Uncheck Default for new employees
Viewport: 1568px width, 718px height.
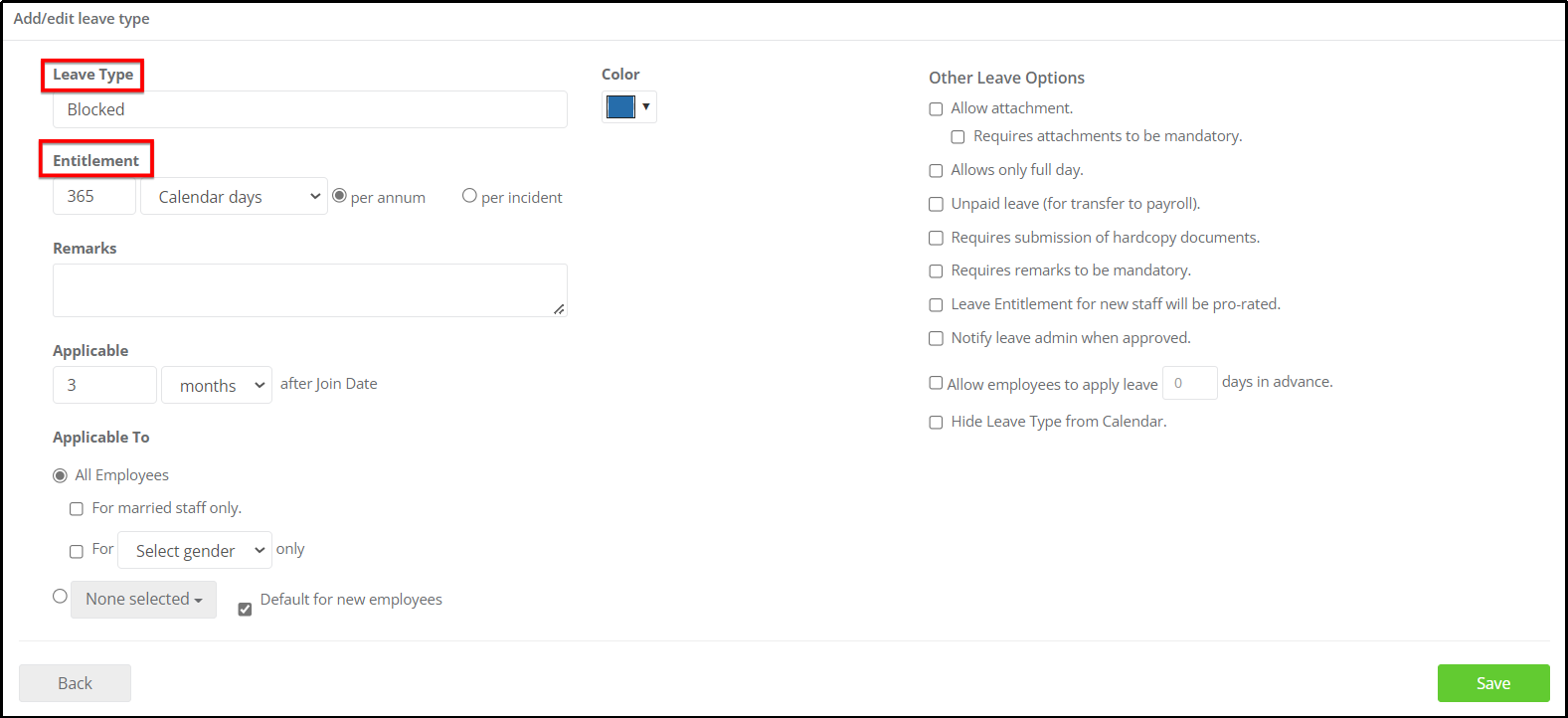[245, 609]
